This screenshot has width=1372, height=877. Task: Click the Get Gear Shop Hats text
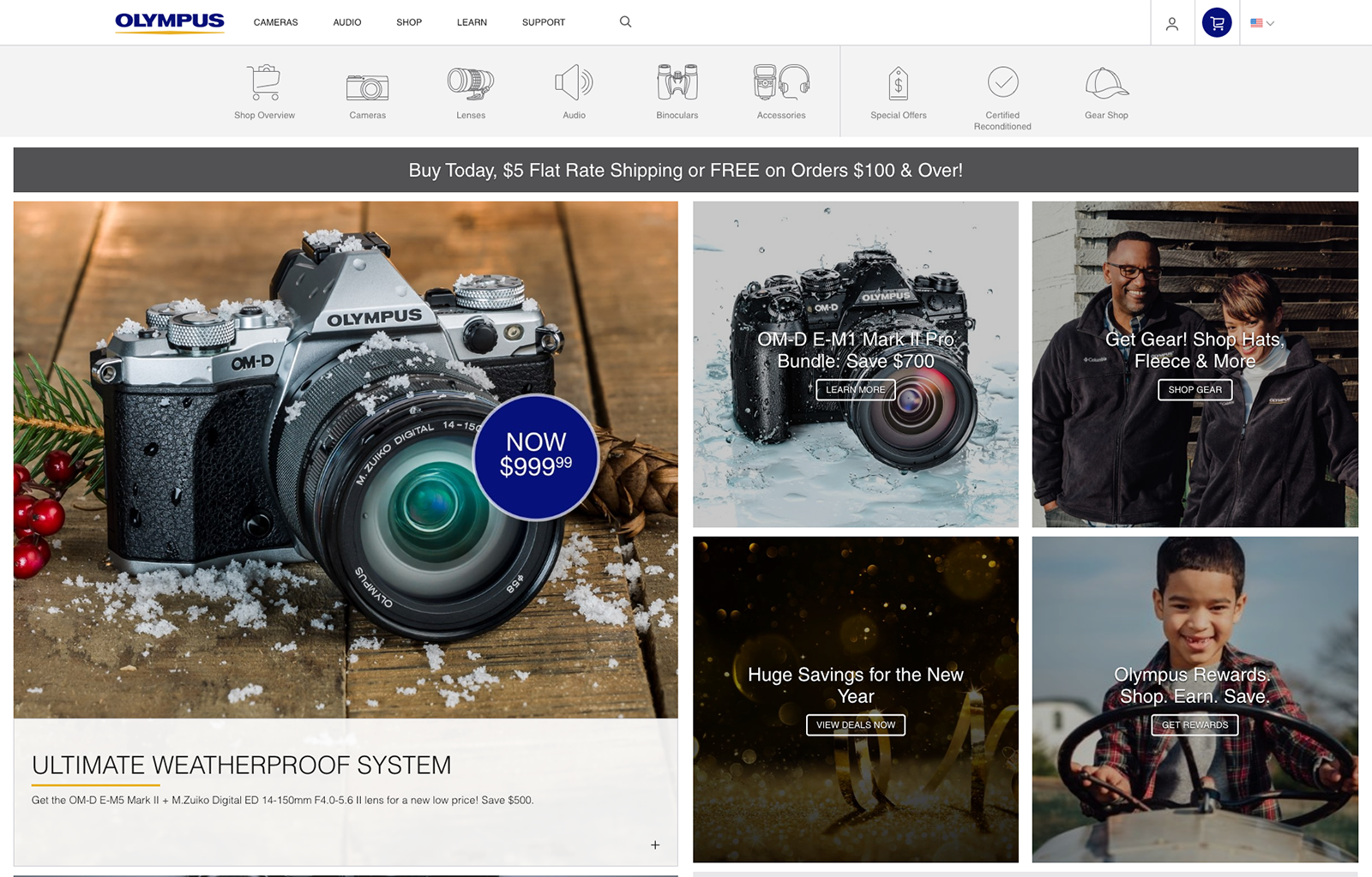[x=1195, y=350]
